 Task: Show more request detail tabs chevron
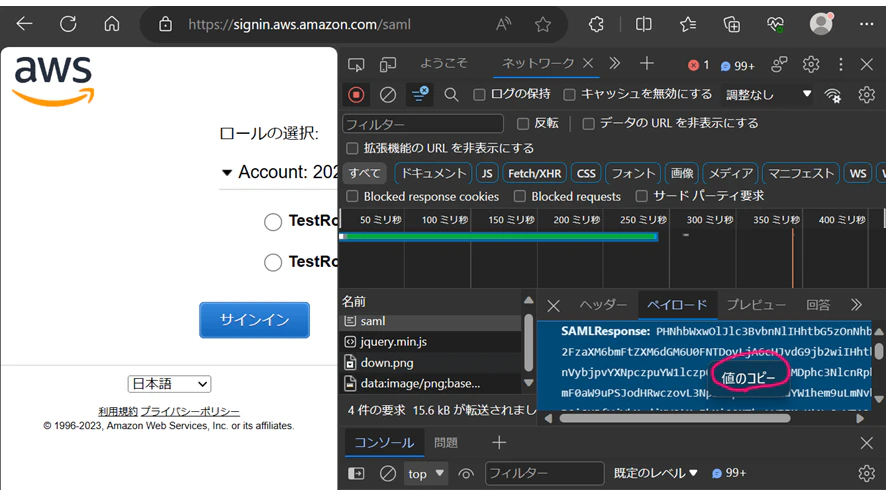[x=857, y=305]
